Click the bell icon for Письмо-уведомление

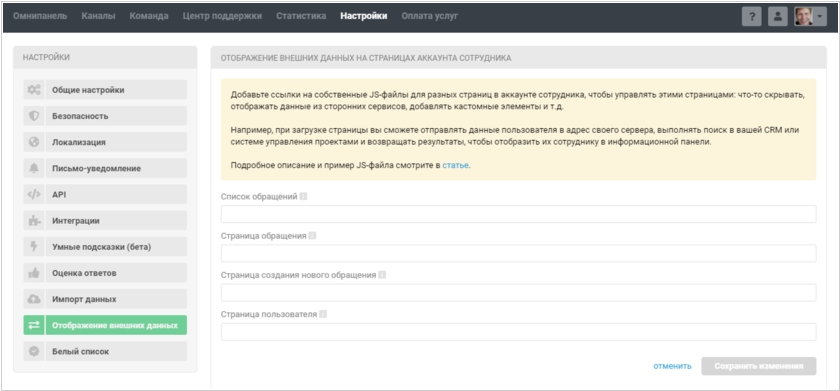(x=34, y=168)
